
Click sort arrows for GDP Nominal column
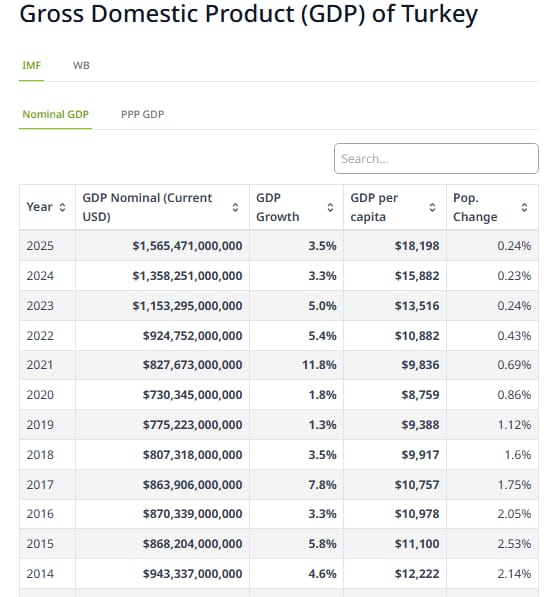pyautogui.click(x=235, y=207)
